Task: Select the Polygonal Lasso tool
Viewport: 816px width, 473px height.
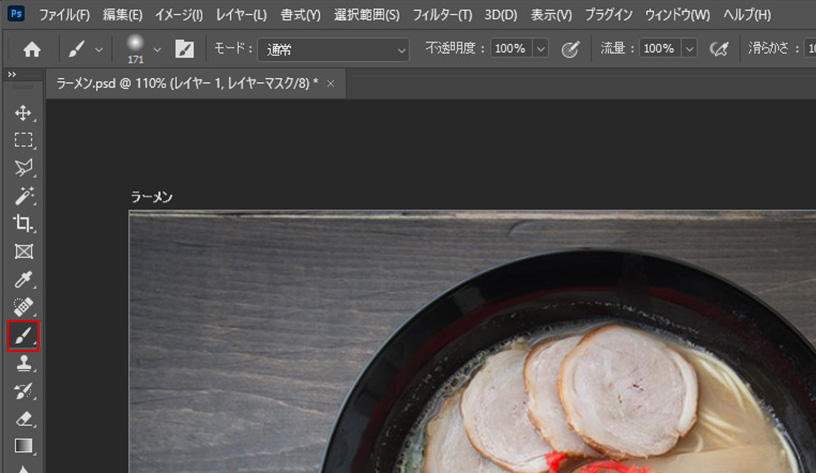Action: [23, 168]
